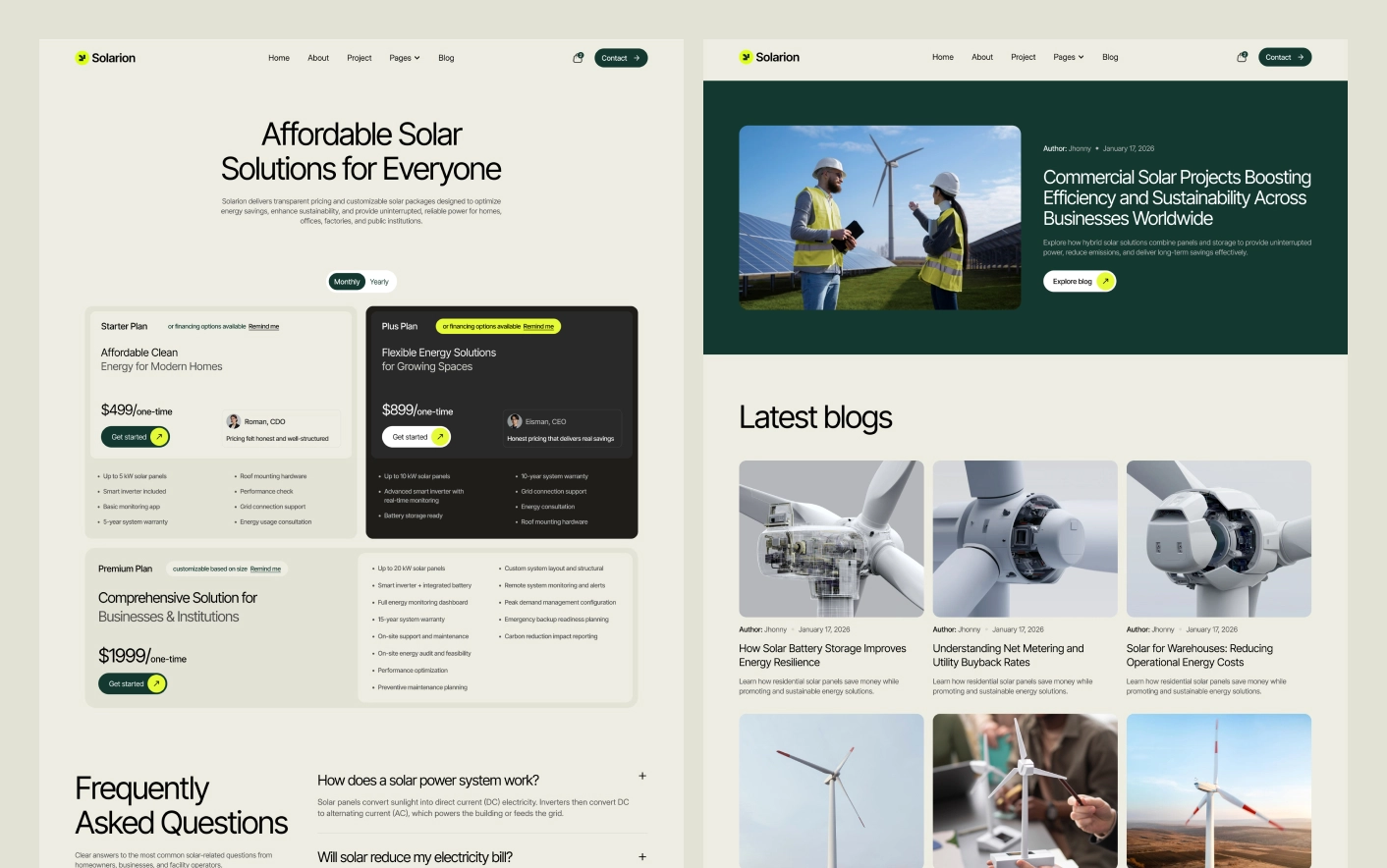1387x868 pixels.
Task: Expand the Pages dropdown in the right header
Action: coord(1068,57)
